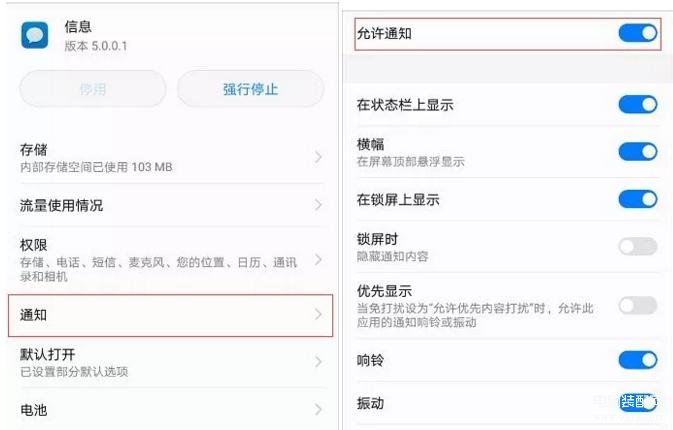Viewport: 673px width, 430px height.
Task: Click the Messages app icon
Action: tap(35, 36)
